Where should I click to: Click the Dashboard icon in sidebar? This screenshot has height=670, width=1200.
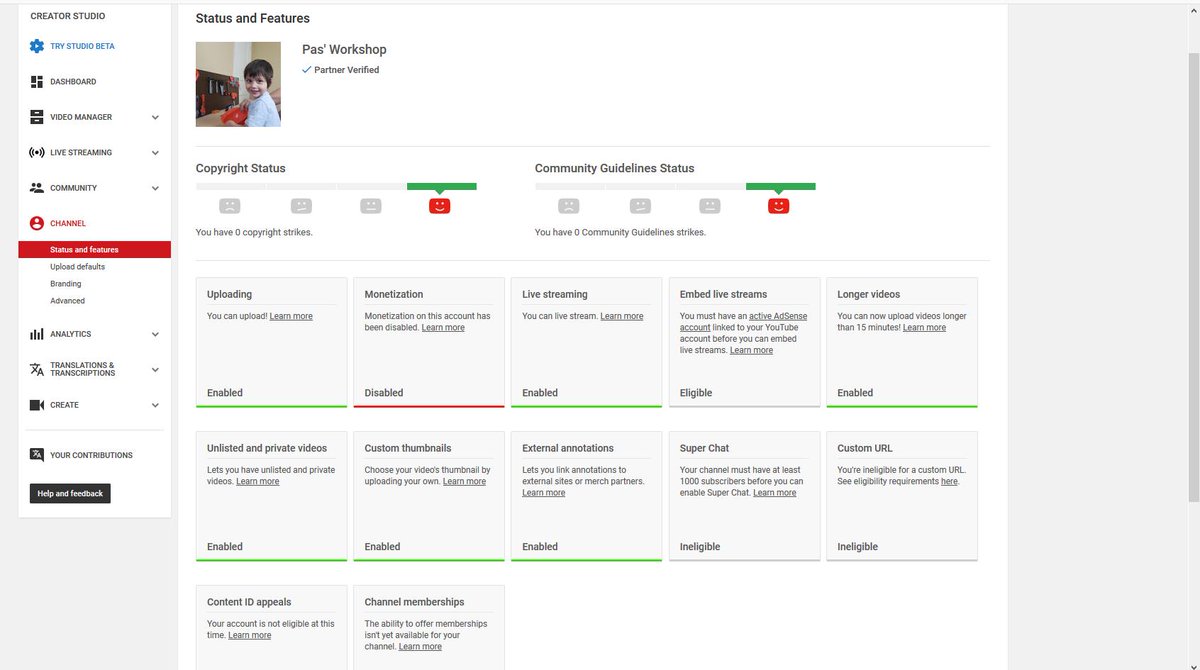pyautogui.click(x=37, y=82)
